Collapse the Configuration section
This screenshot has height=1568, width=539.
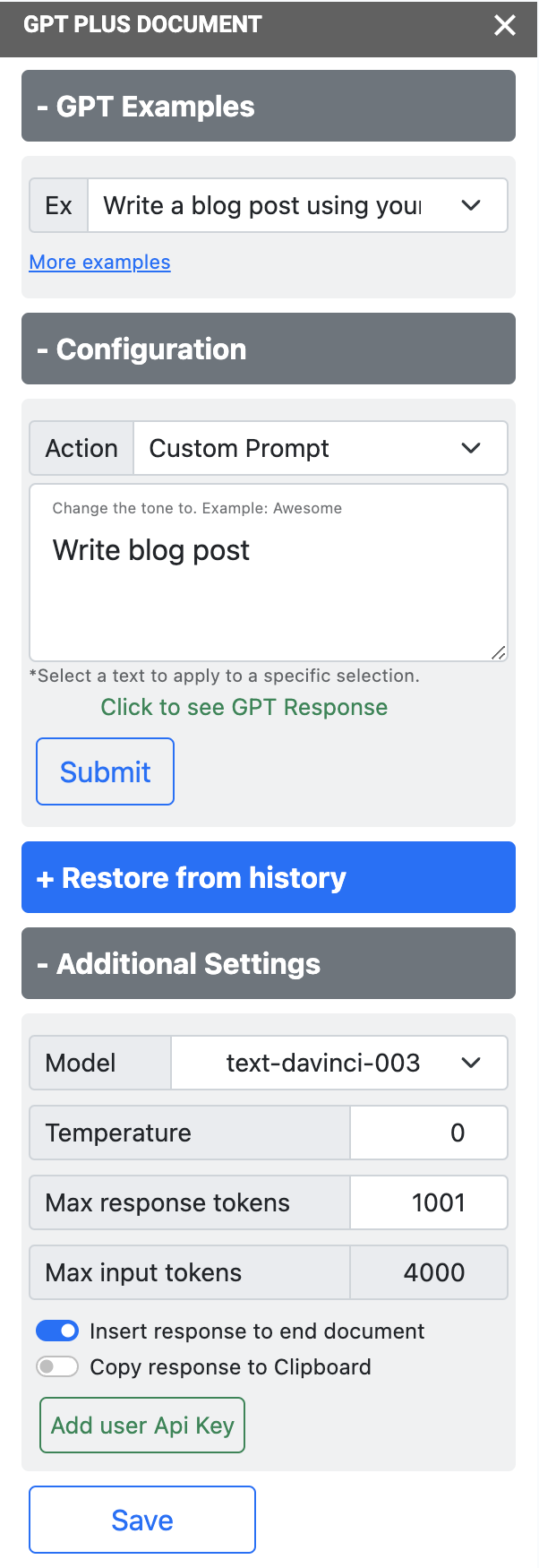pyautogui.click(x=269, y=349)
